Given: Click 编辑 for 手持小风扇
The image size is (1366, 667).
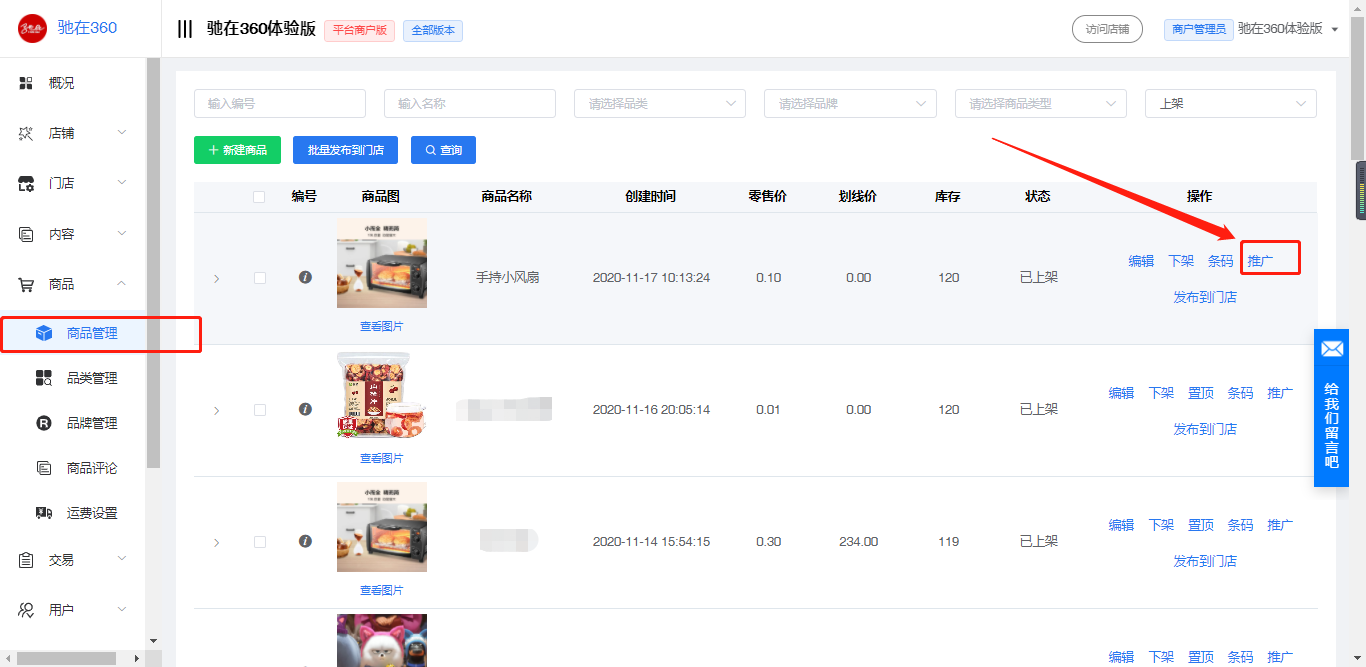Looking at the screenshot, I should tap(1141, 261).
